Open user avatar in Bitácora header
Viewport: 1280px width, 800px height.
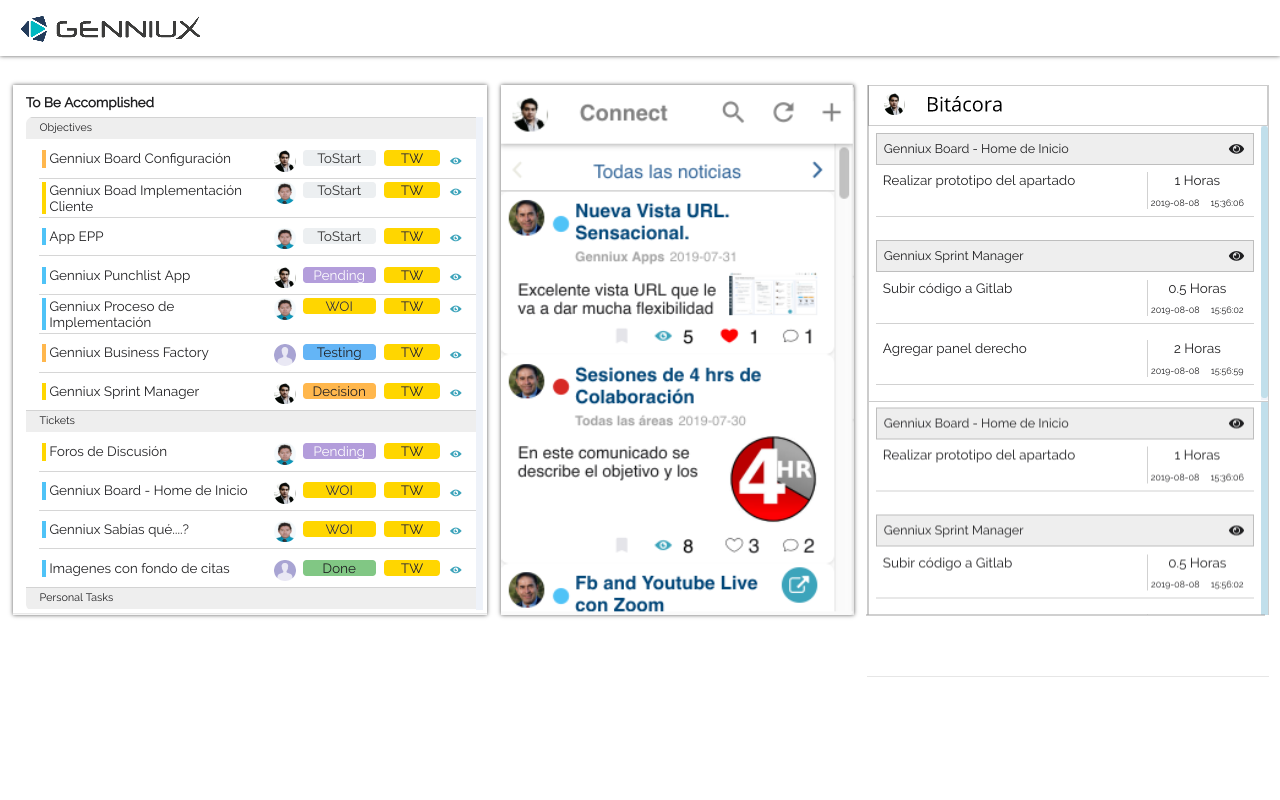(x=894, y=104)
